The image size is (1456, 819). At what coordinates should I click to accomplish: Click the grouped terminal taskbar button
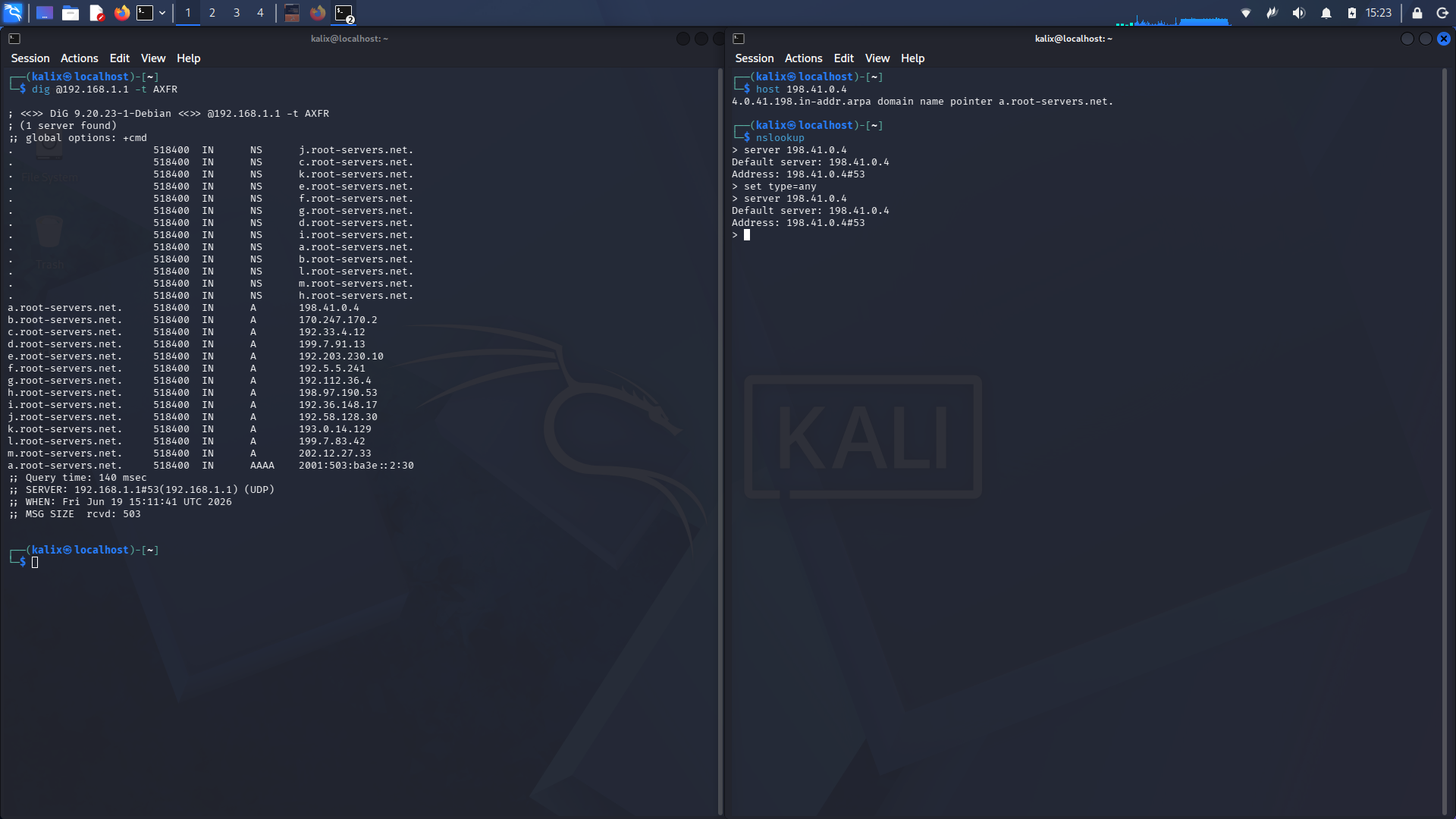coord(344,13)
